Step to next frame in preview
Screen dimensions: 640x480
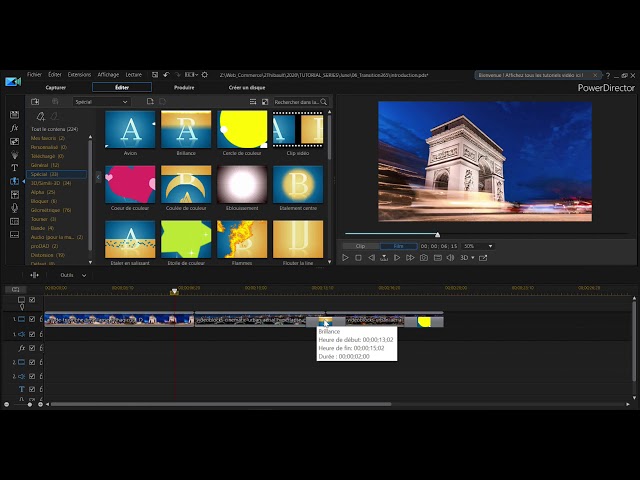[x=397, y=258]
